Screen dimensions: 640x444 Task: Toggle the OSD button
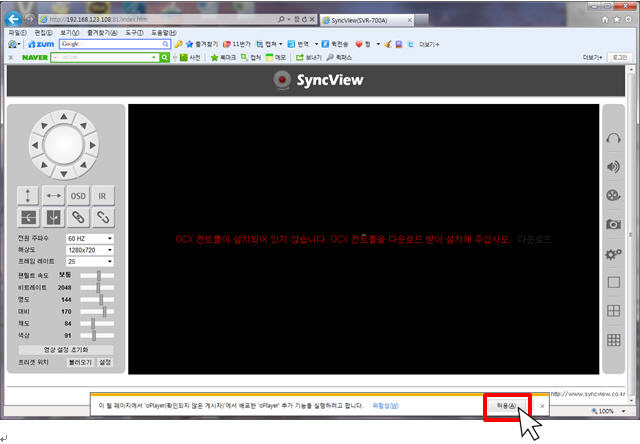pyautogui.click(x=78, y=196)
